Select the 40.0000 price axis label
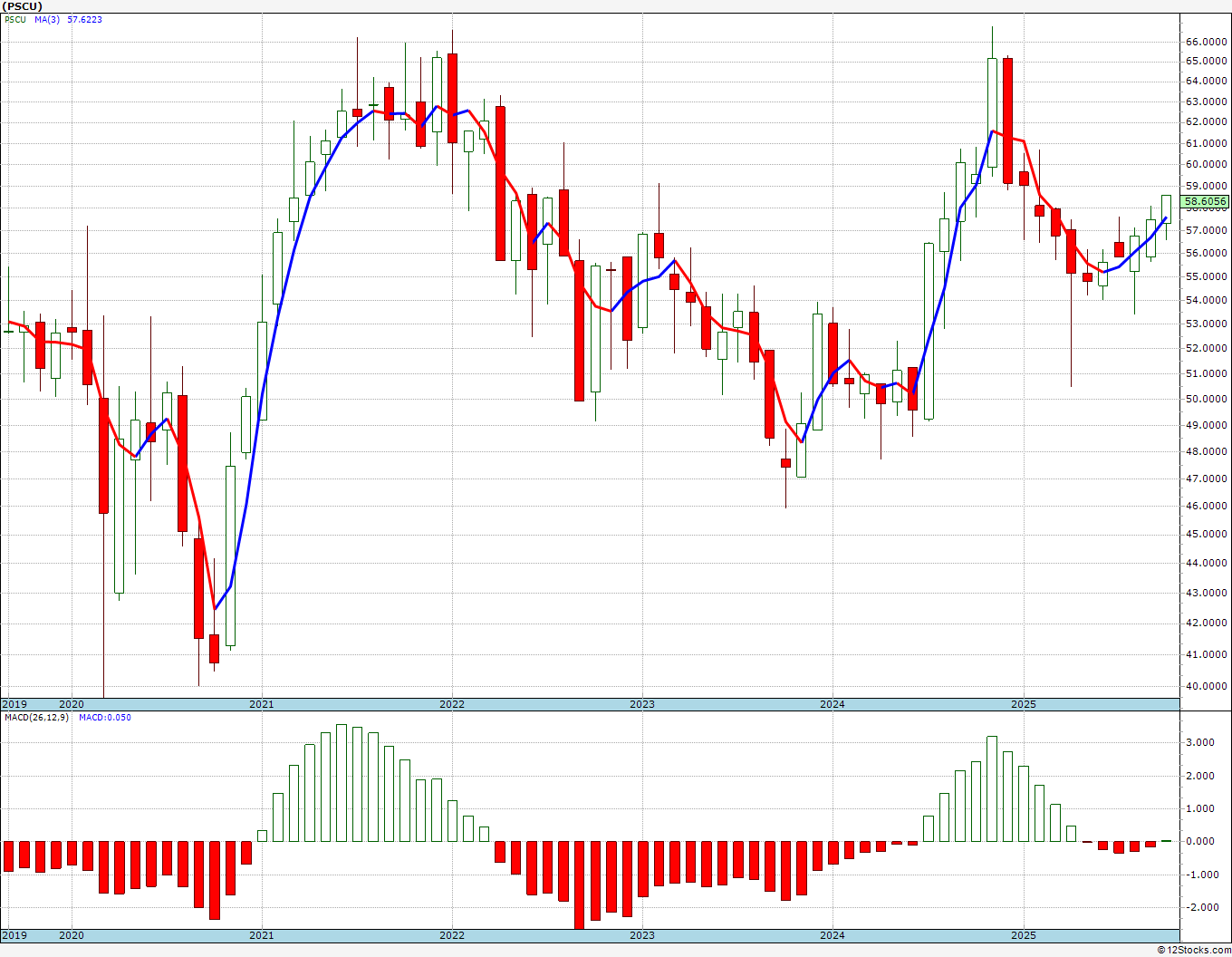Screen dimensions: 1232x957 1207,686
